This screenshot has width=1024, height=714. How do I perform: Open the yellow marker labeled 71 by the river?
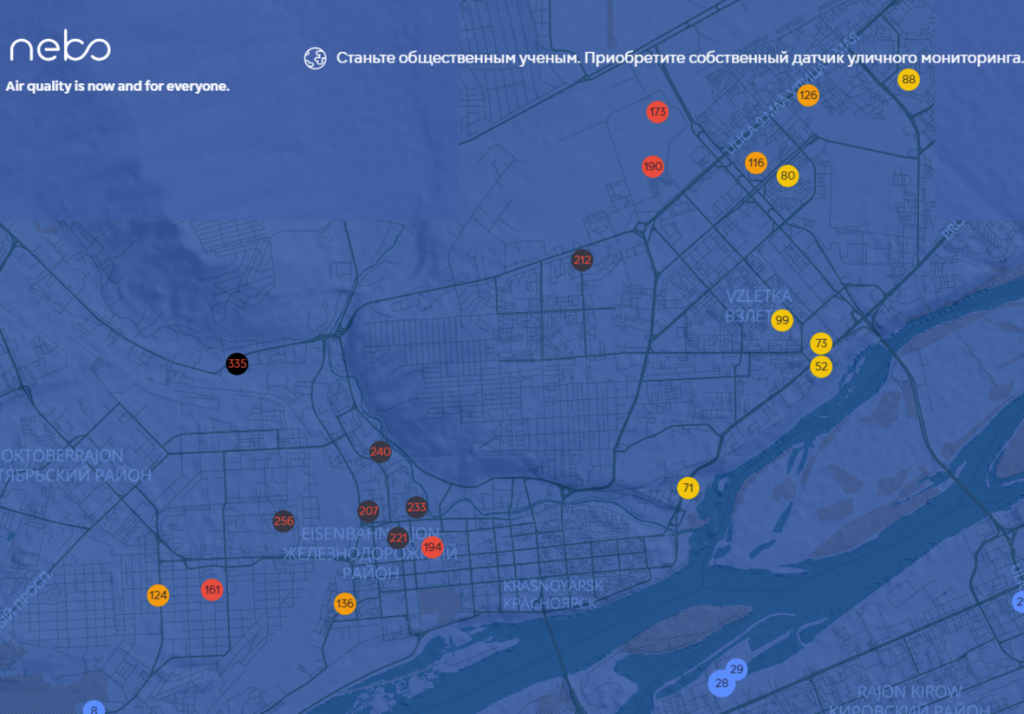pyautogui.click(x=688, y=488)
